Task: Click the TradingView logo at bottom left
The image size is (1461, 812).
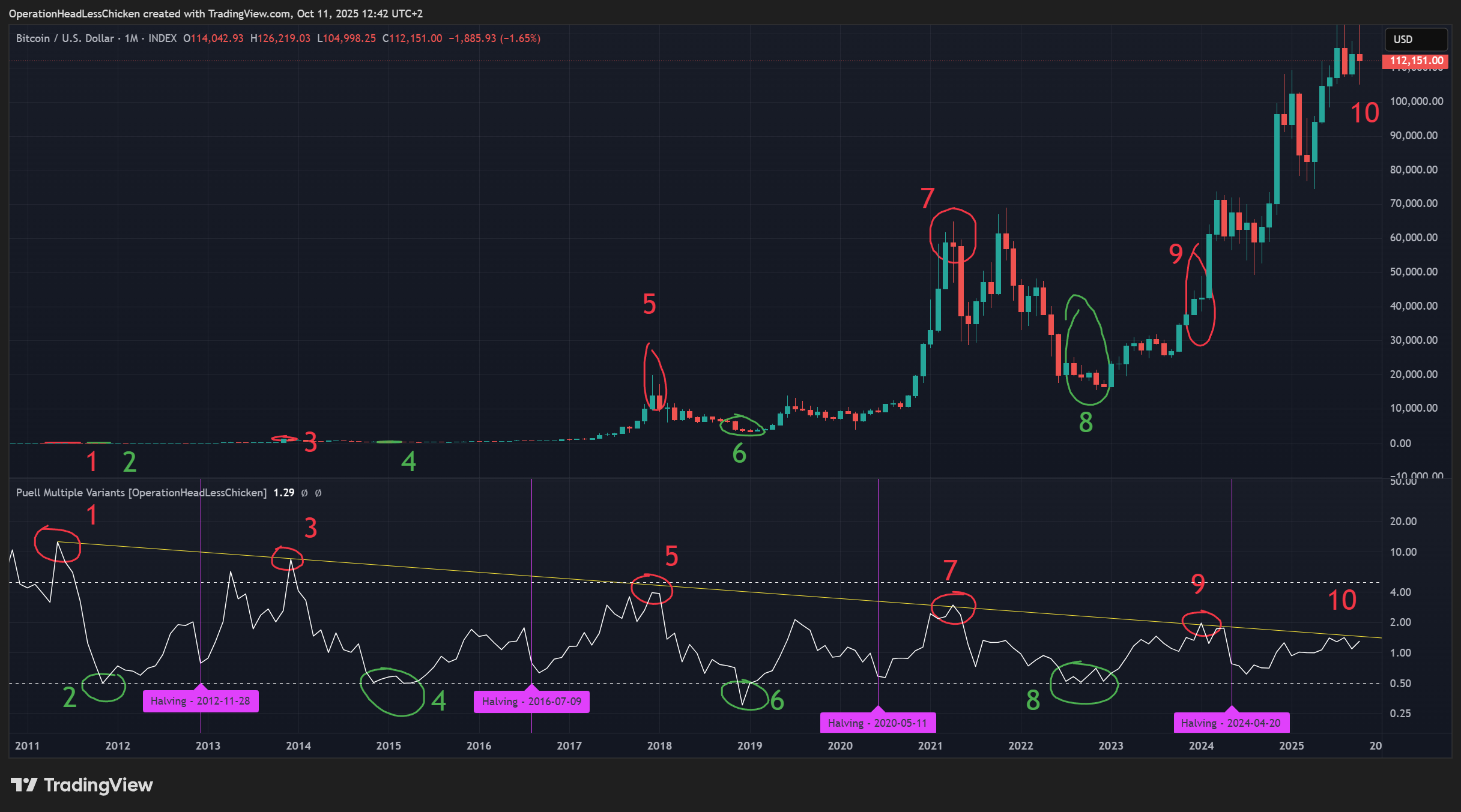Action: click(82, 785)
